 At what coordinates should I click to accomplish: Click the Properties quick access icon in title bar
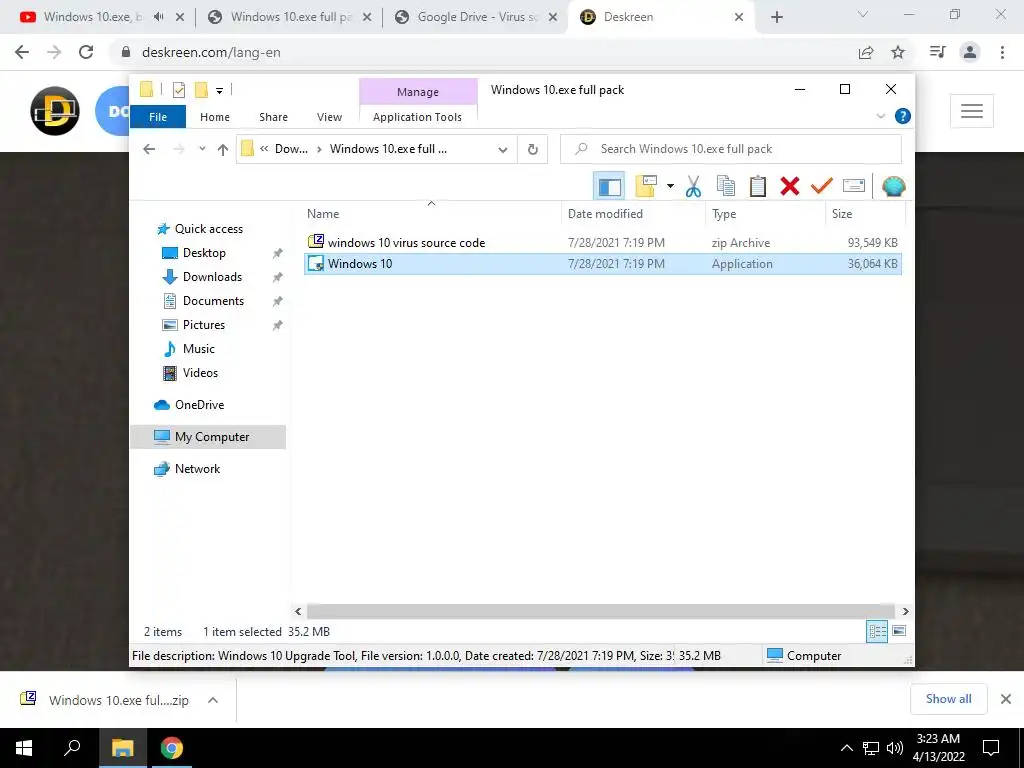click(178, 90)
